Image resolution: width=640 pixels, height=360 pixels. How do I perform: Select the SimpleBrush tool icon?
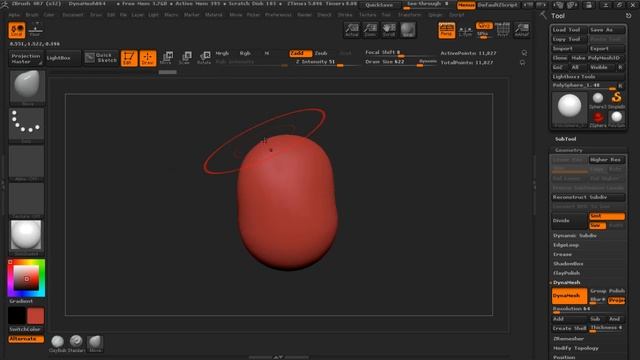click(616, 99)
